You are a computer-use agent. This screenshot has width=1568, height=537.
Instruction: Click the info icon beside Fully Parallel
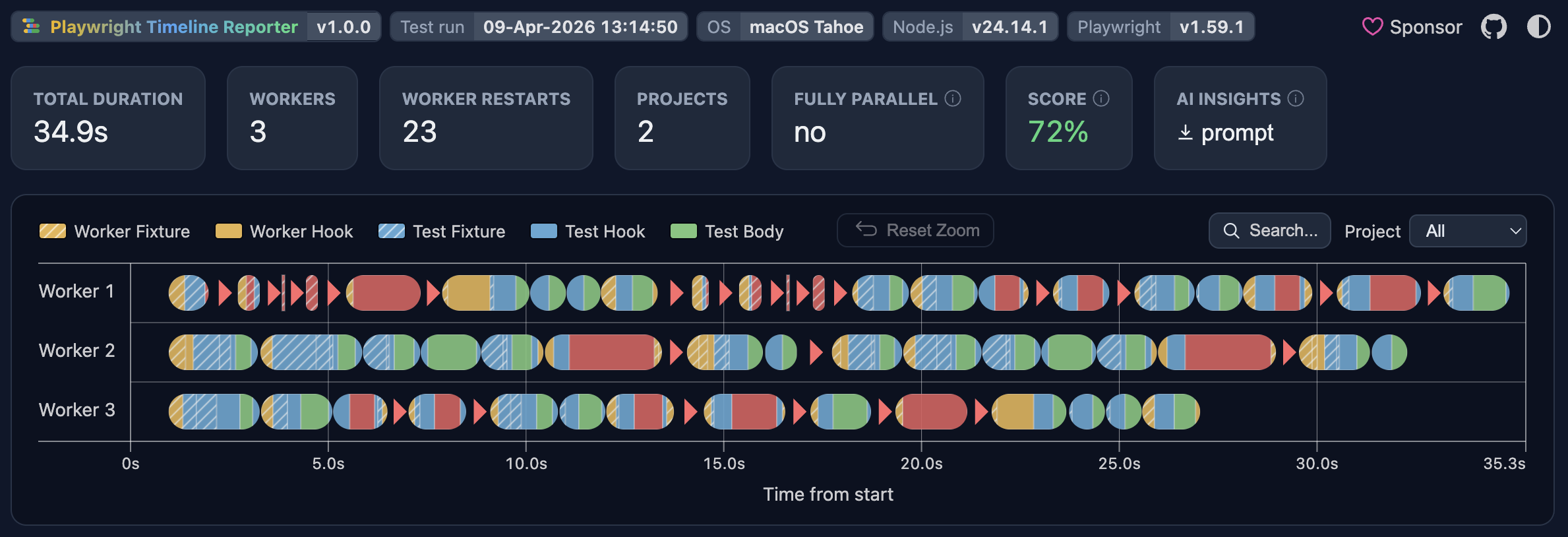coord(953,98)
